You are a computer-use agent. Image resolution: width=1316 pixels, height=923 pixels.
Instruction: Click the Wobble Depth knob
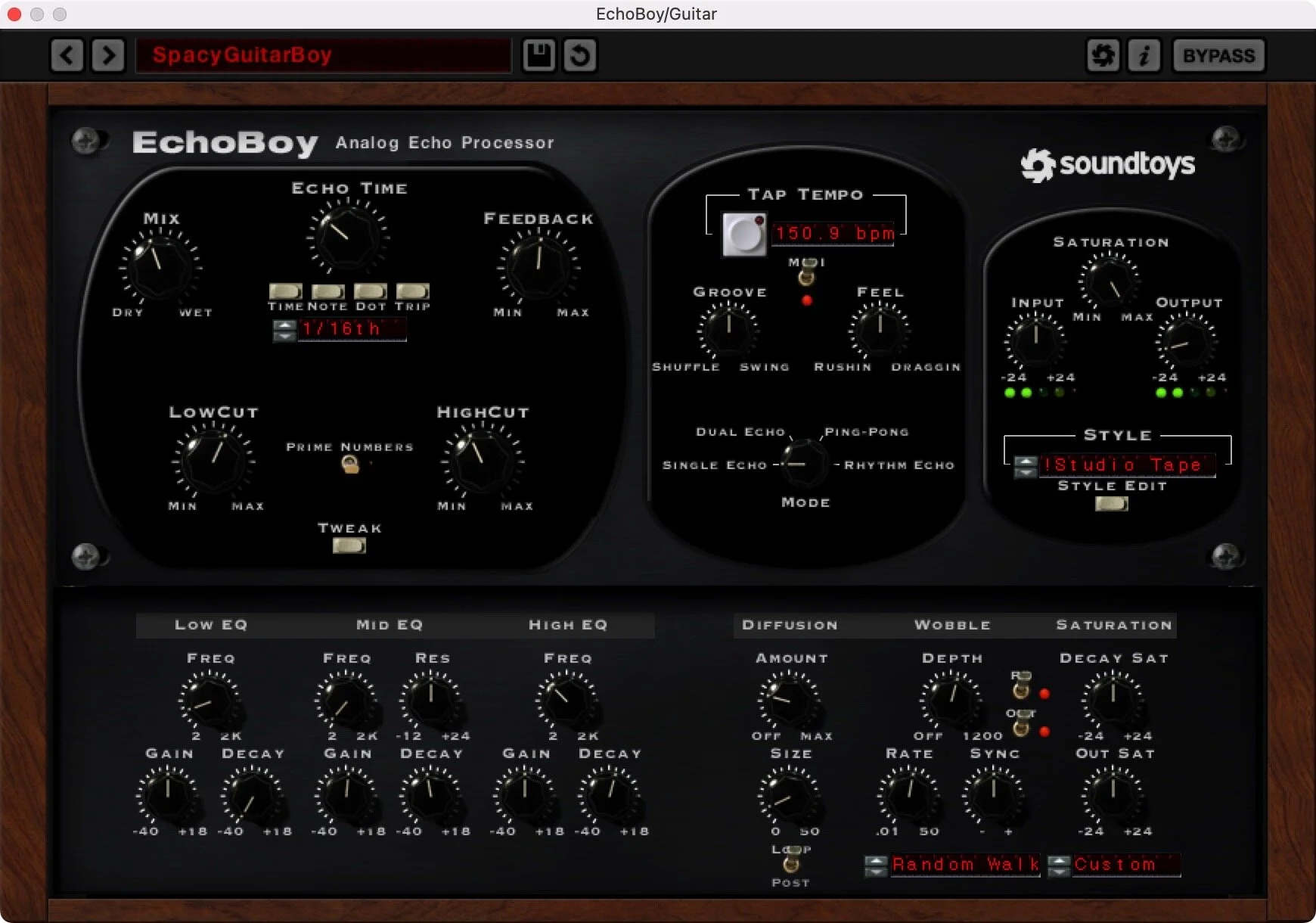tap(951, 700)
